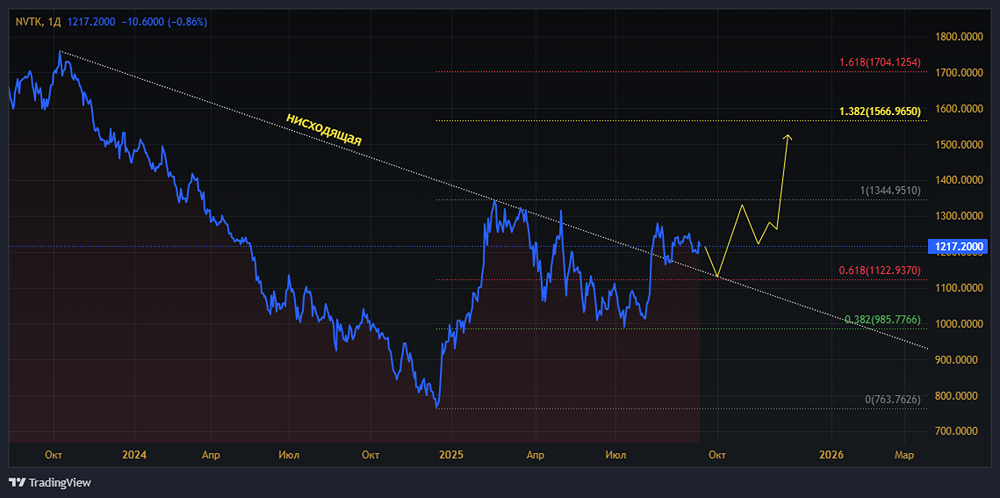Image resolution: width=1000 pixels, height=498 pixels.
Task: Click 1400.0000 on the price axis
Action: (x=960, y=180)
